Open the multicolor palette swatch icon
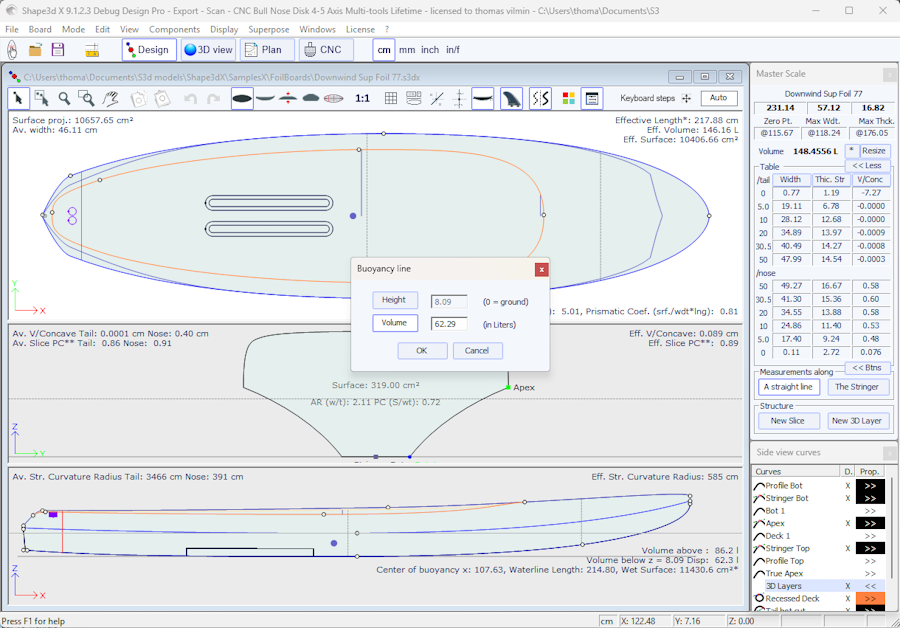Viewport: 900px width, 628px height. click(x=568, y=98)
